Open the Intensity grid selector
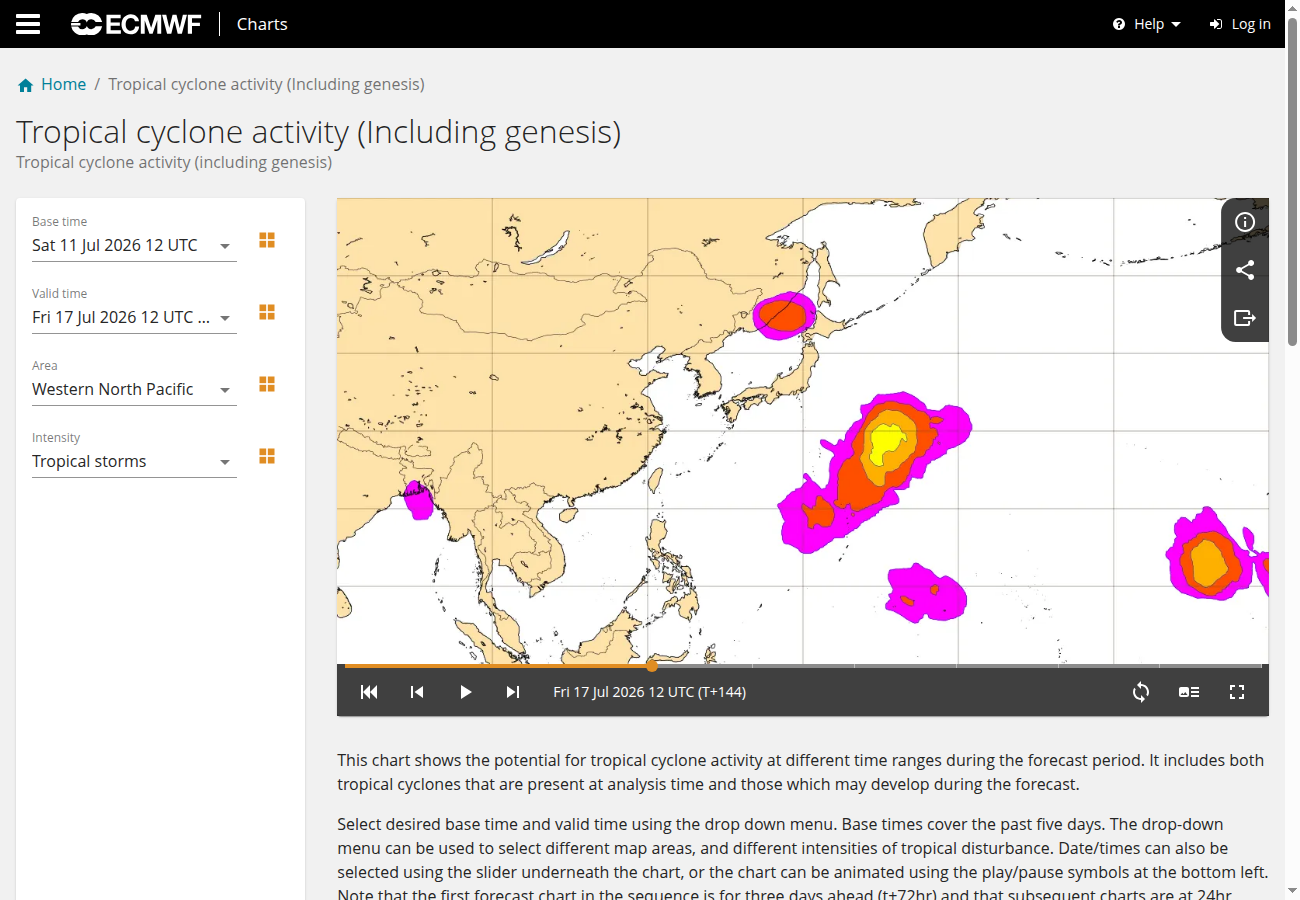This screenshot has width=1300, height=900. [267, 456]
